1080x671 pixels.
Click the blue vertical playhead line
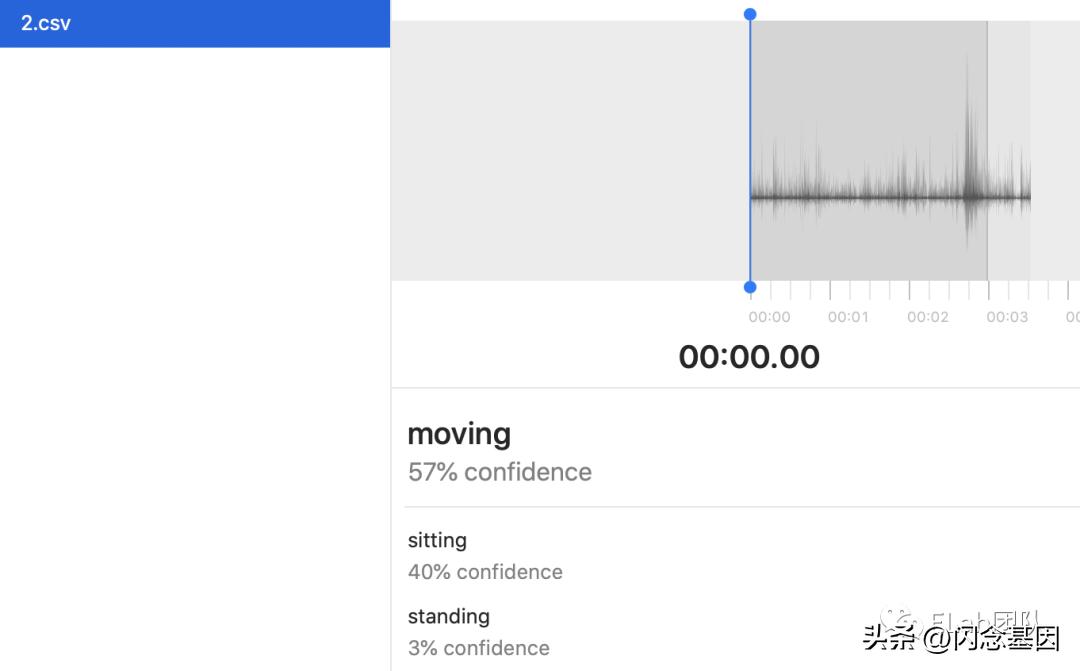[x=750, y=150]
